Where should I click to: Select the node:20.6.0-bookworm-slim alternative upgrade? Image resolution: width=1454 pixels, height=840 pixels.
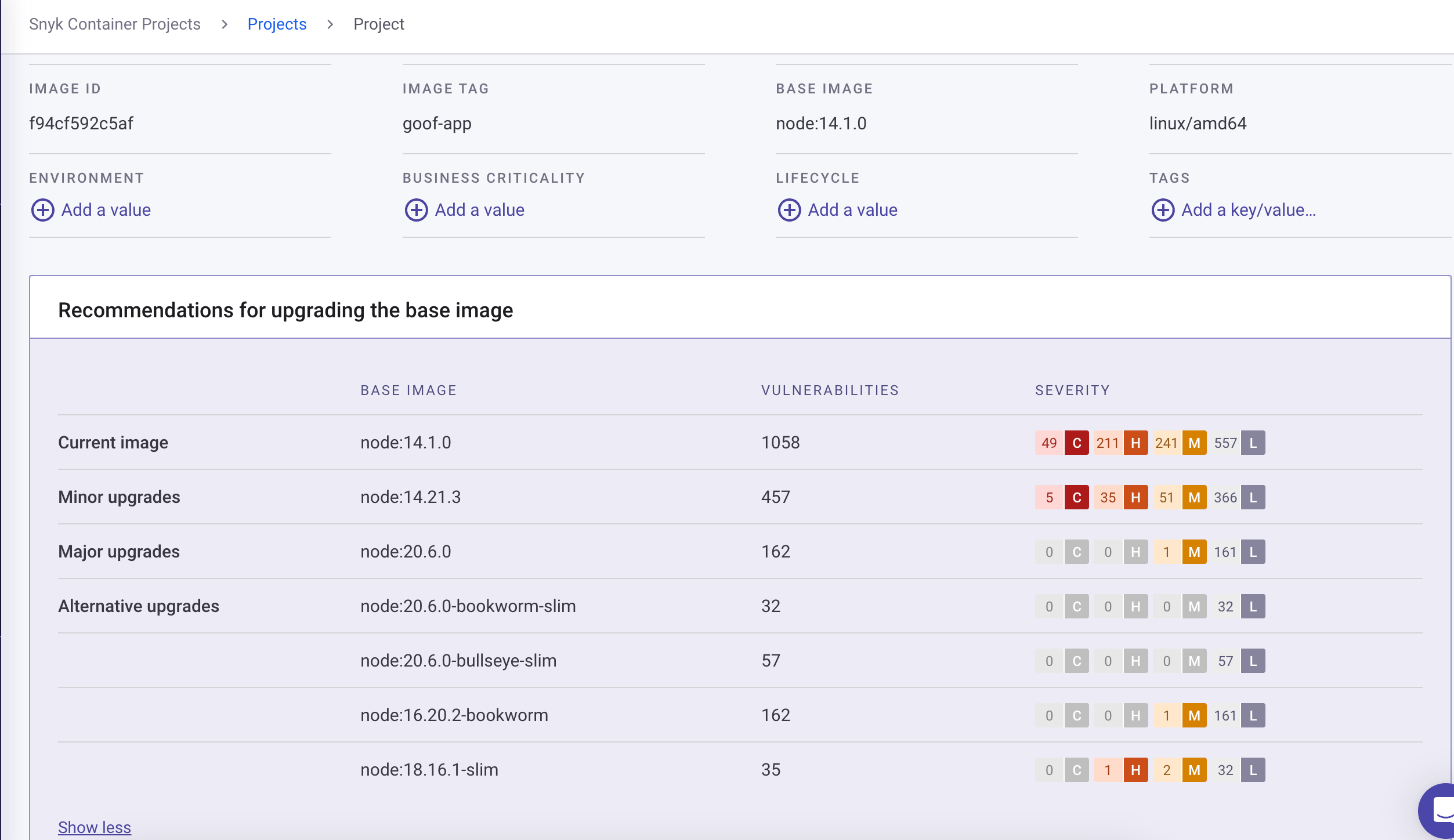(468, 606)
